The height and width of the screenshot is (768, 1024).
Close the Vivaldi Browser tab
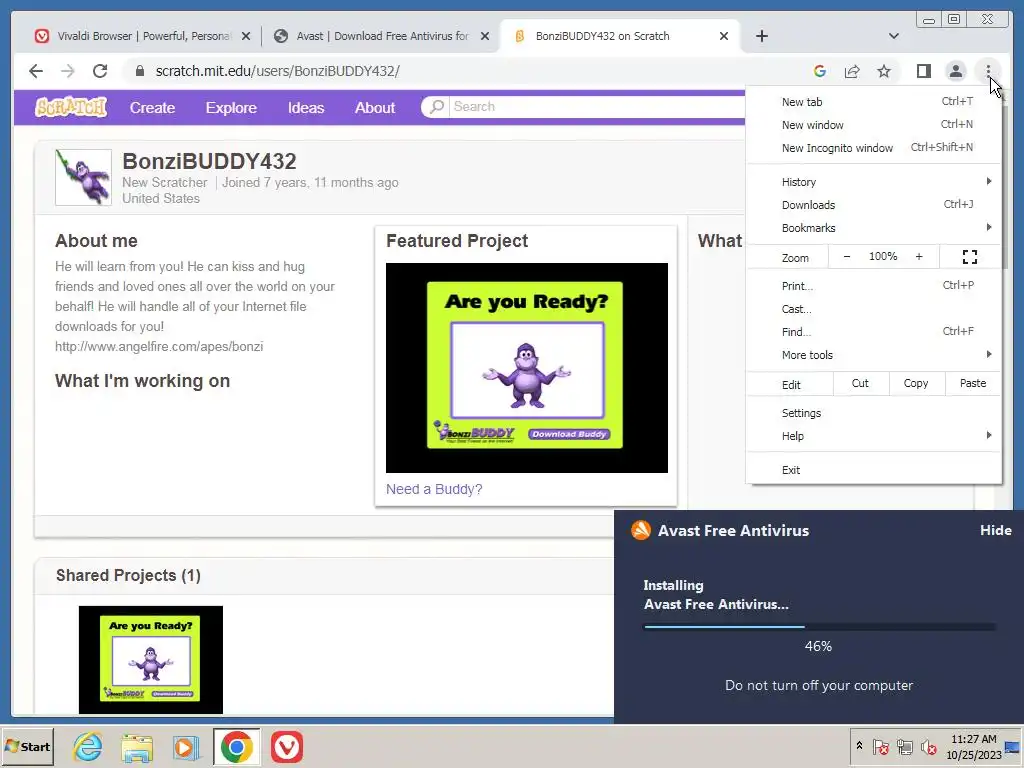pos(246,36)
